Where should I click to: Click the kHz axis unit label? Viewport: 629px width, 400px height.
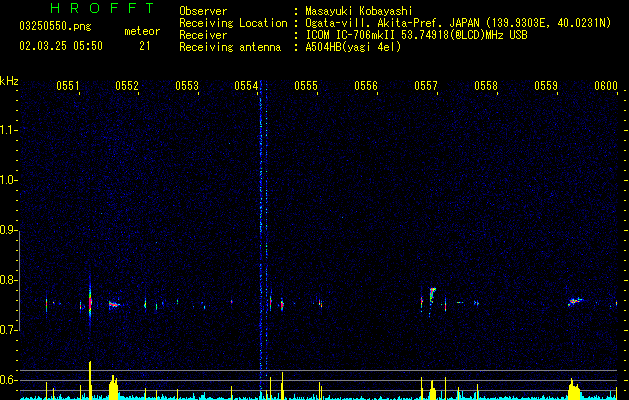click(x=9, y=81)
